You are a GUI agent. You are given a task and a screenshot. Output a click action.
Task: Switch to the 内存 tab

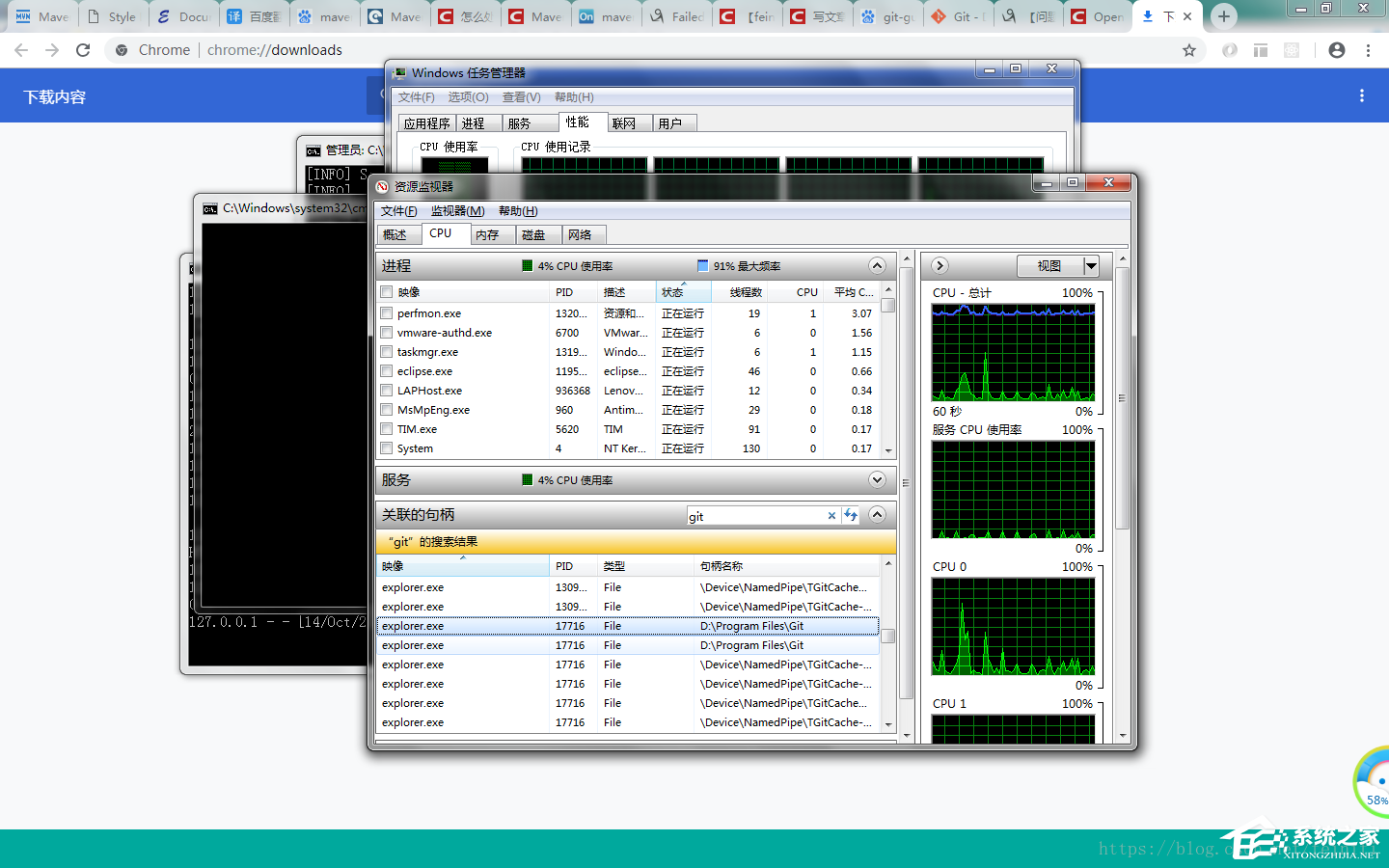[x=488, y=235]
